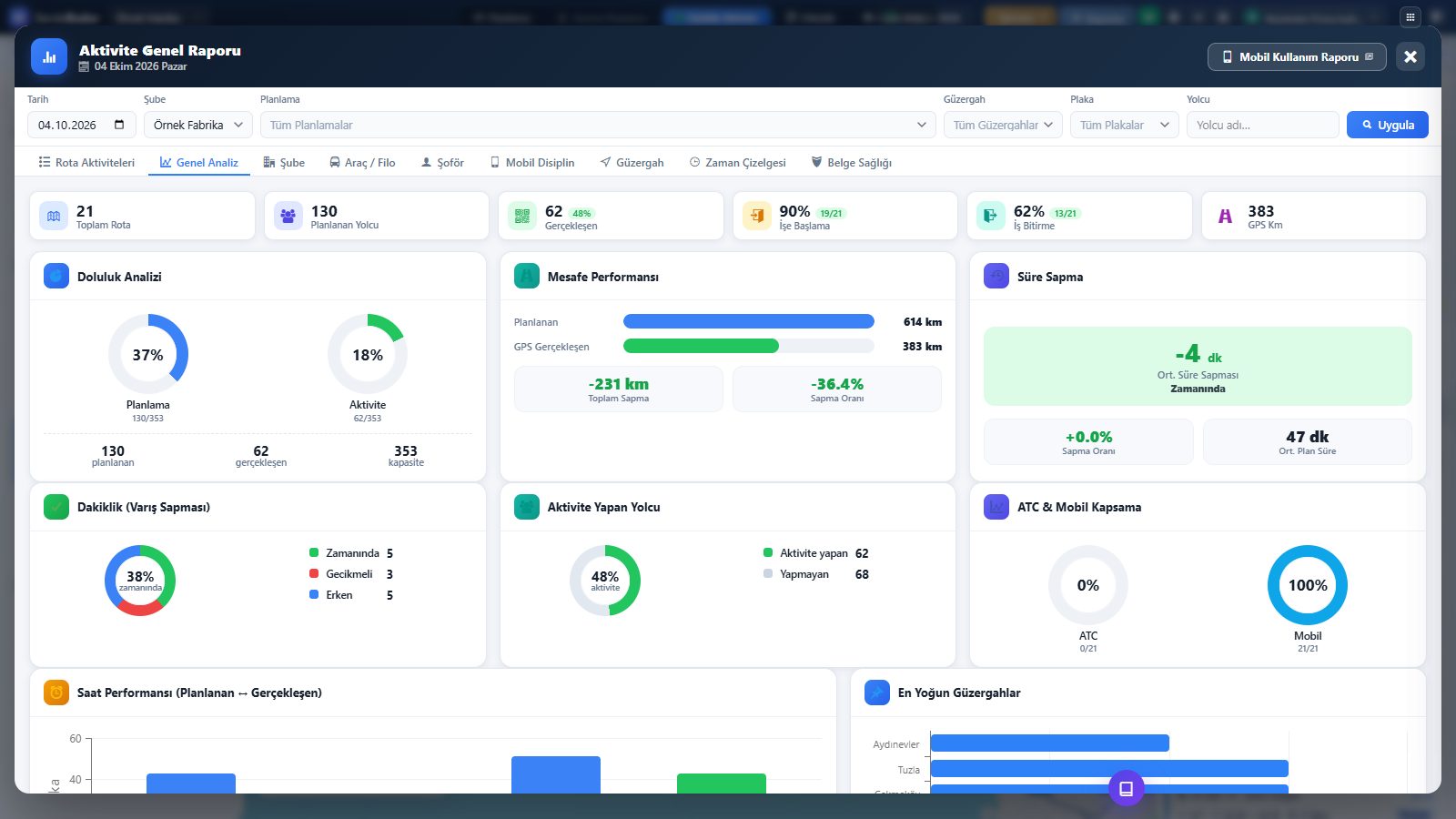The height and width of the screenshot is (819, 1456).
Task: Click the Gerçekleşen QR code icon
Action: click(522, 217)
